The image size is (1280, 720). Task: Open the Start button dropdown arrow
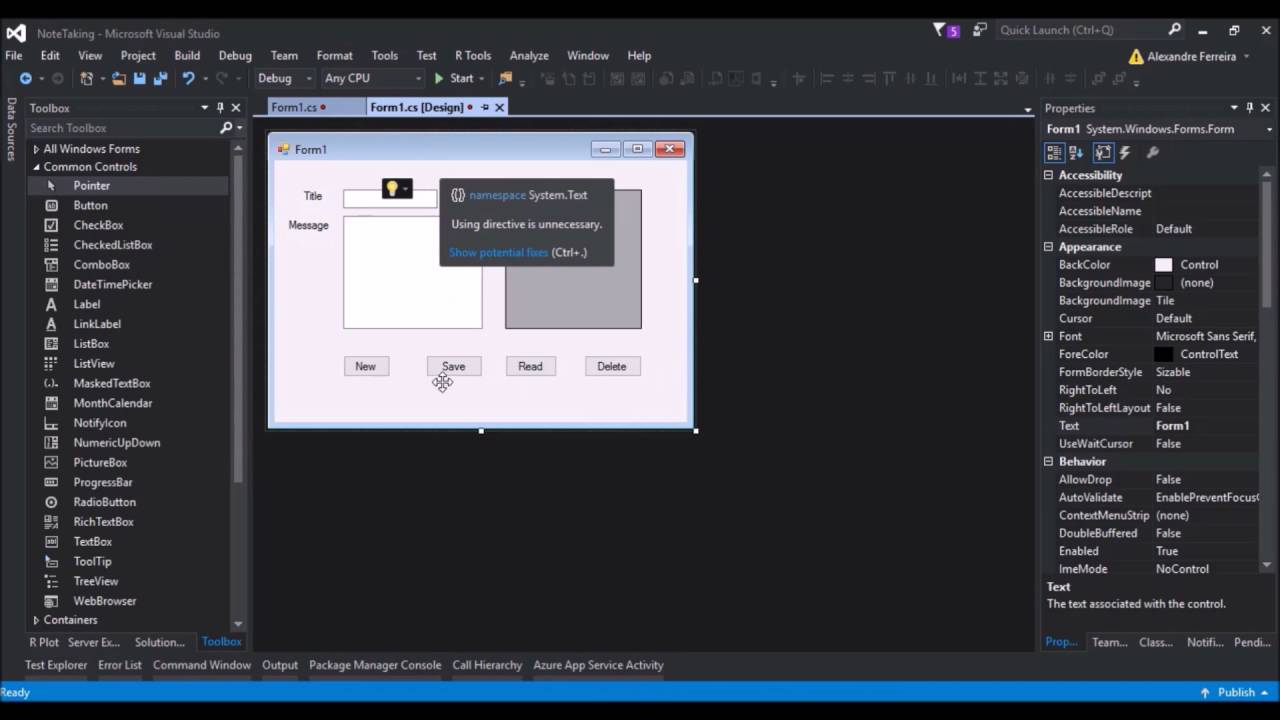(x=481, y=78)
